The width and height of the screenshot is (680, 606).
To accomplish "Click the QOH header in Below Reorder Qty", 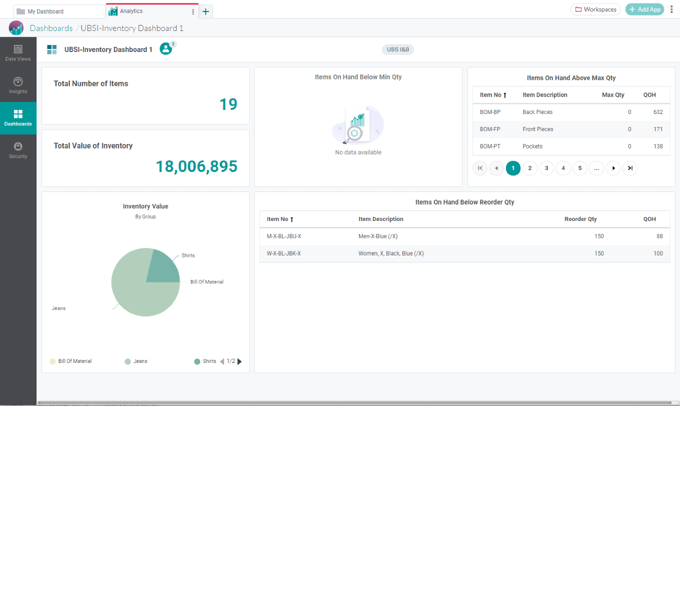I will (x=649, y=219).
